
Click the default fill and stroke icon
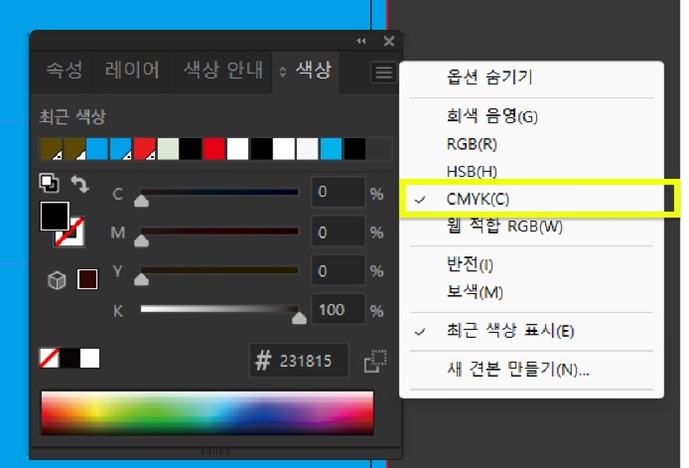tap(48, 183)
